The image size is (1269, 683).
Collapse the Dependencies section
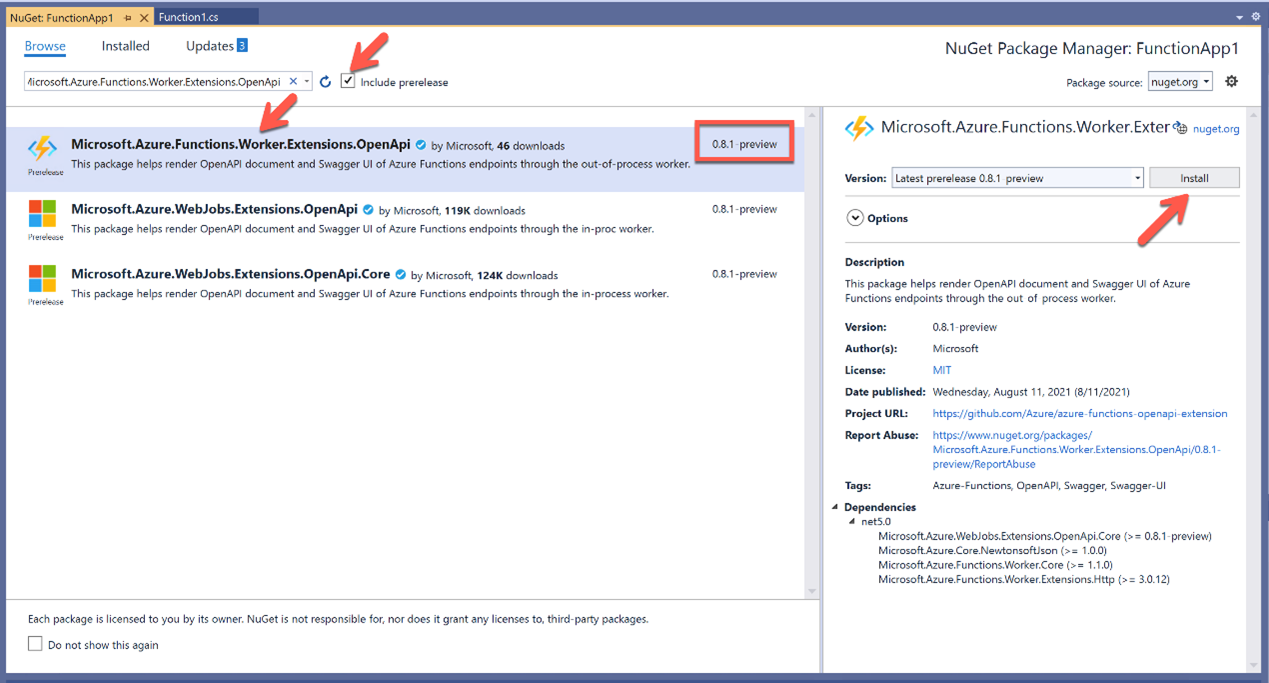(836, 507)
